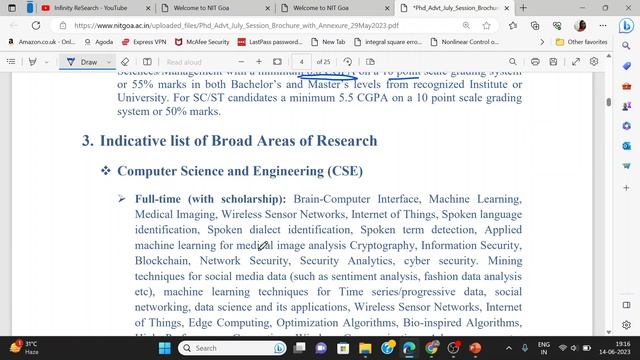Open PDF settings gear in toolbar
This screenshot has height=360, width=640.
click(594, 62)
